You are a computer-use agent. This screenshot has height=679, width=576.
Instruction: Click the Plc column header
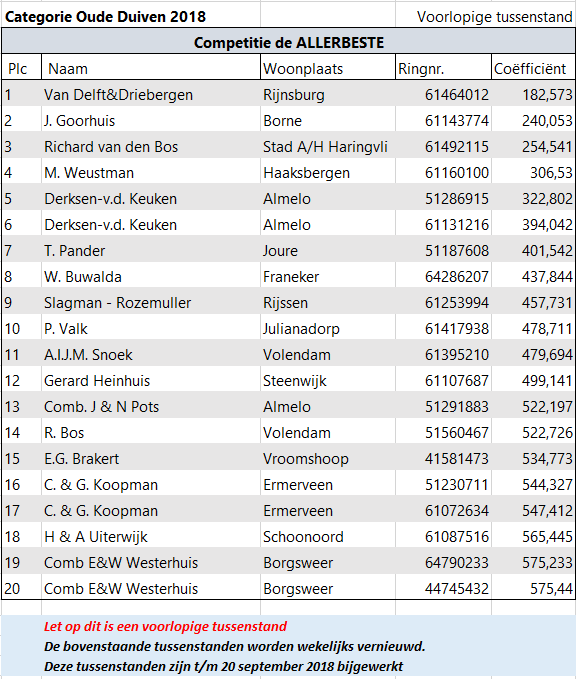pos(22,68)
